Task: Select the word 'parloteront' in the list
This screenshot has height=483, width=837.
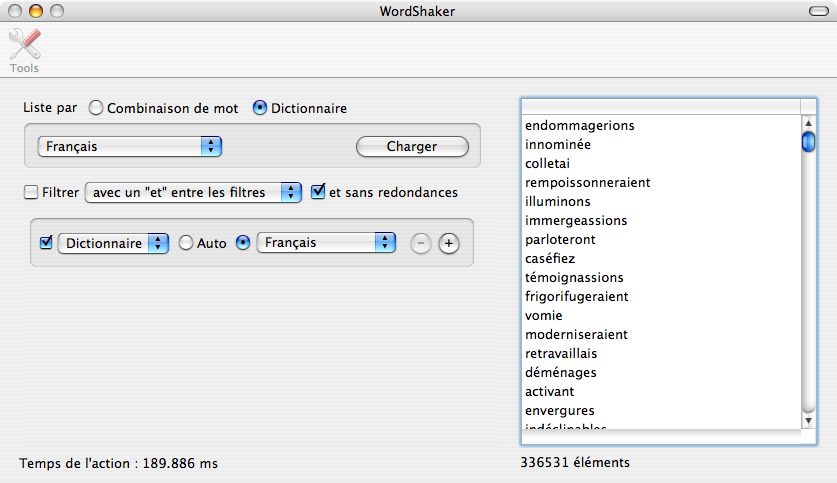Action: (x=560, y=240)
